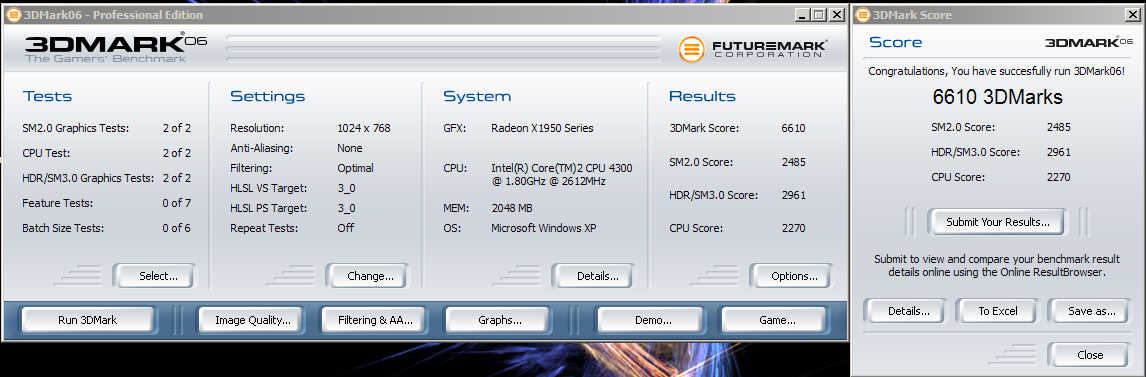This screenshot has height=377, width=1146.
Task: Click Anti-Aliasing value None
Action: click(x=349, y=148)
